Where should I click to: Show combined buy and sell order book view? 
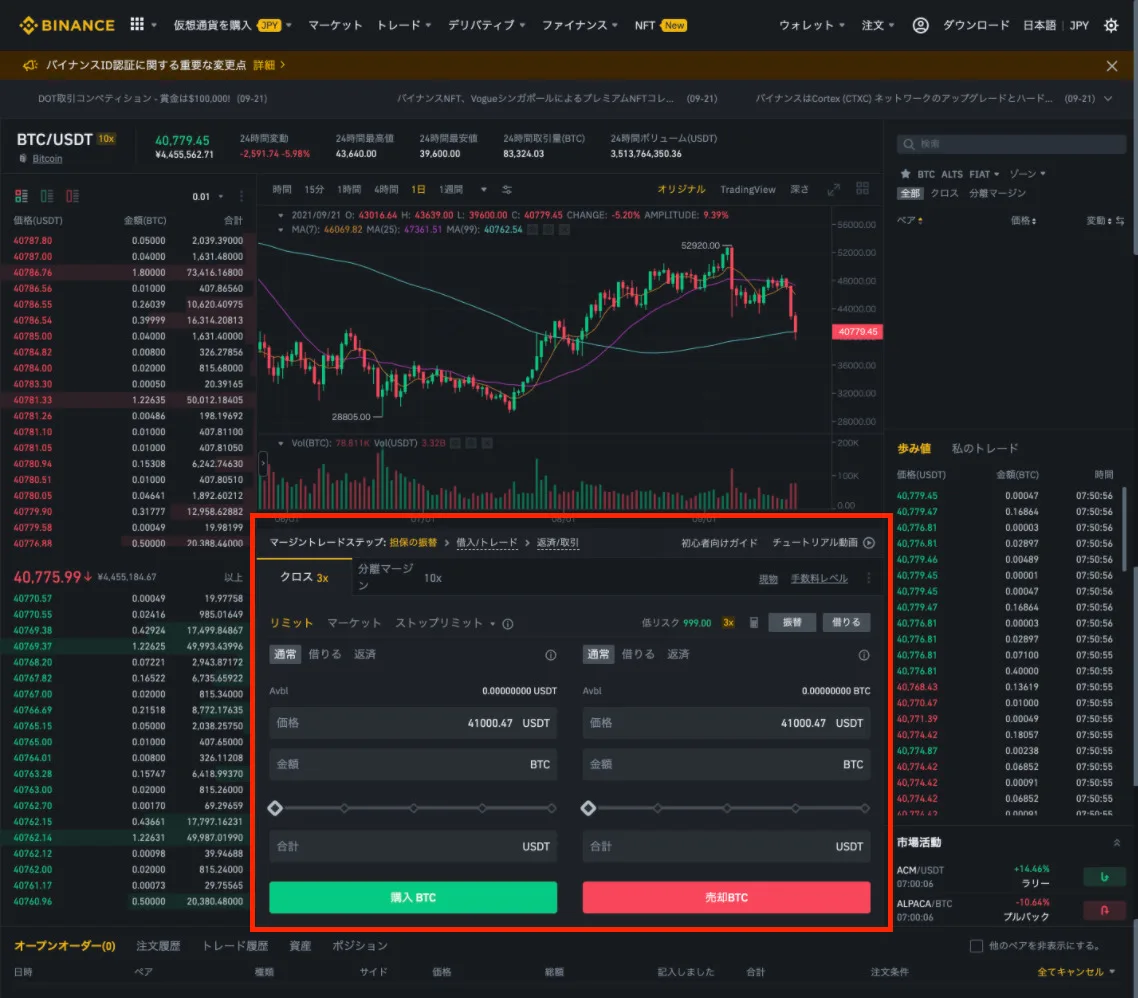pos(21,196)
